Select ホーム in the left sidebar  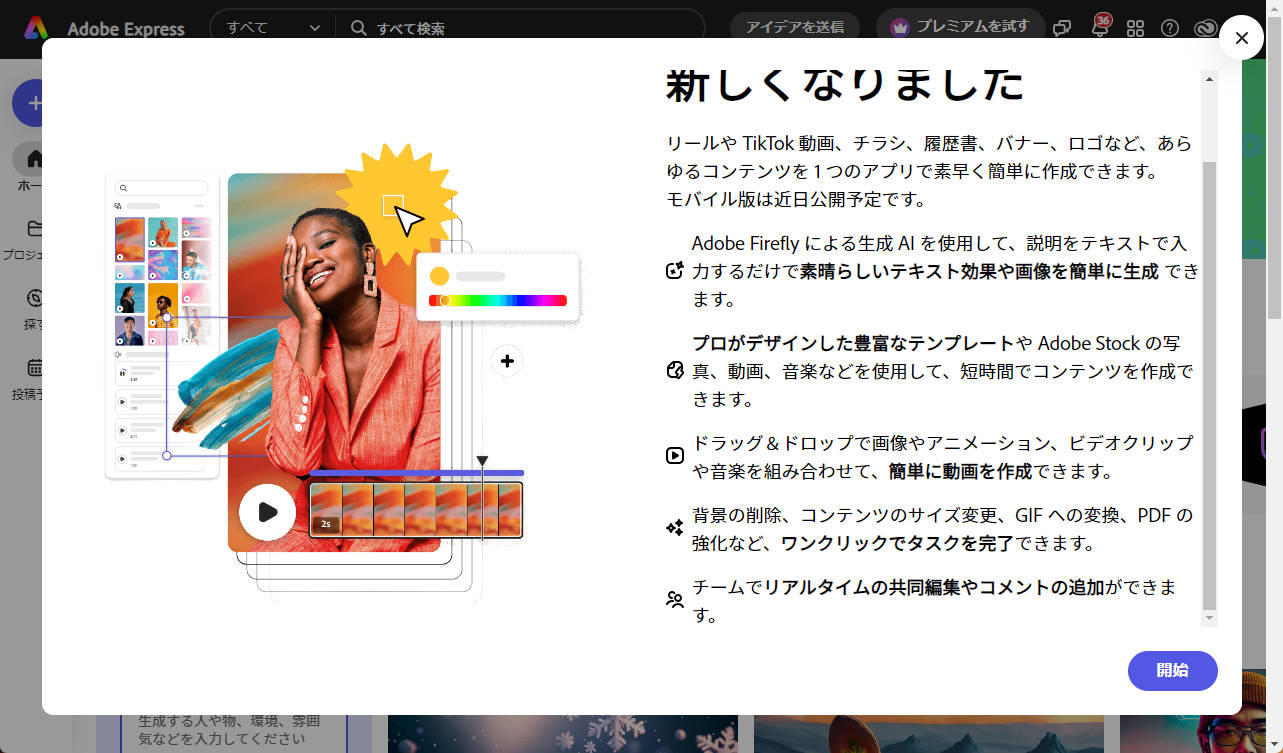tap(33, 158)
